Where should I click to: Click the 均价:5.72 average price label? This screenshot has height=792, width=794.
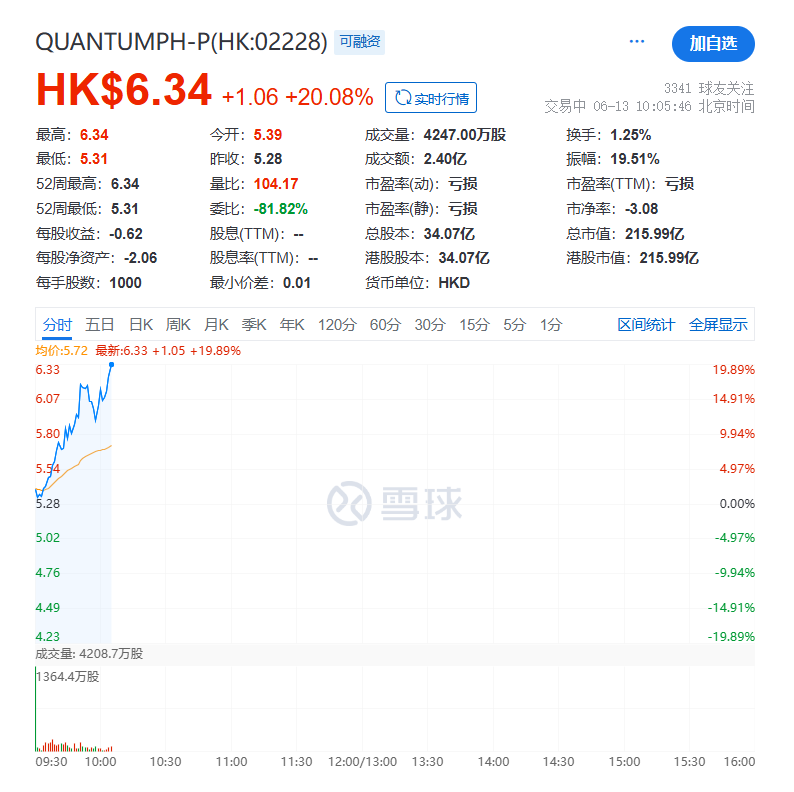tap(61, 350)
